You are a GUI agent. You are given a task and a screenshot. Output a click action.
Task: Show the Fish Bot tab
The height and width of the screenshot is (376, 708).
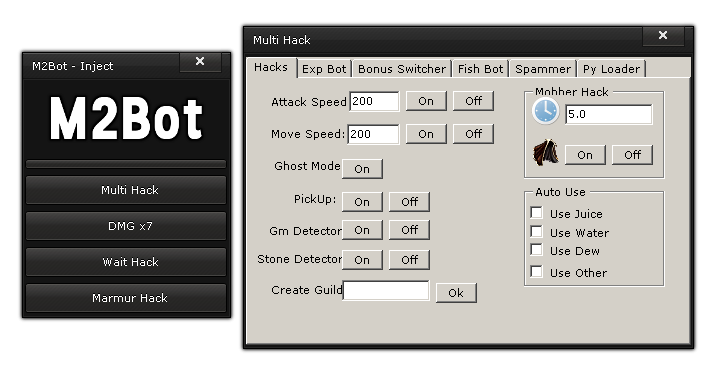(480, 69)
